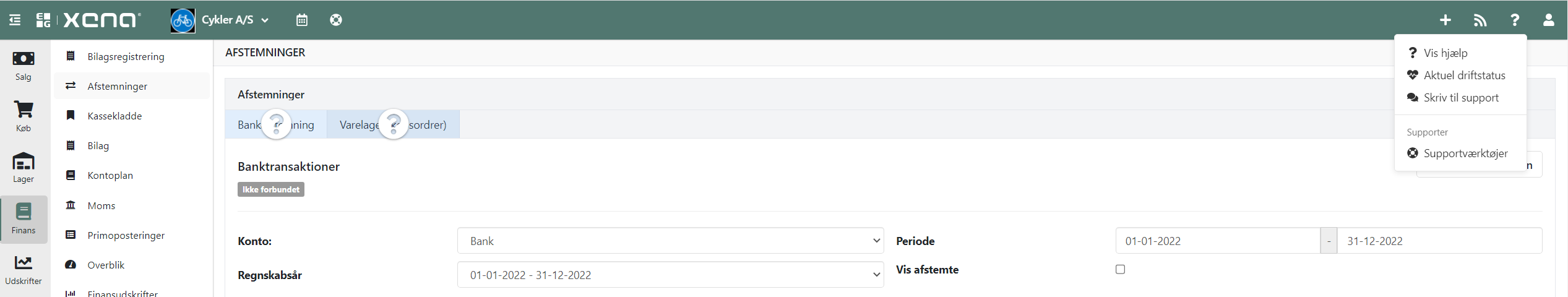Viewport: 1568px width, 297px height.
Task: Click the lifebuoy support icon in the header
Action: pos(336,20)
